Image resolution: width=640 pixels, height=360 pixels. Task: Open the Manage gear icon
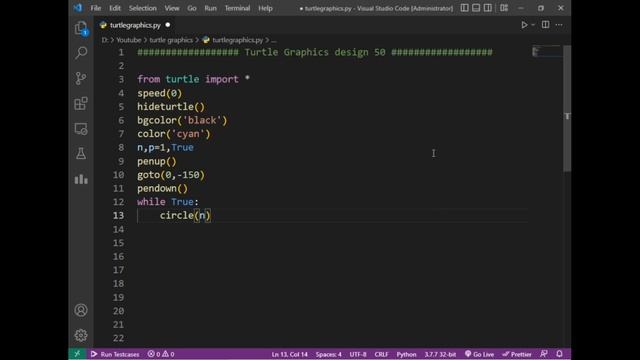point(81,335)
